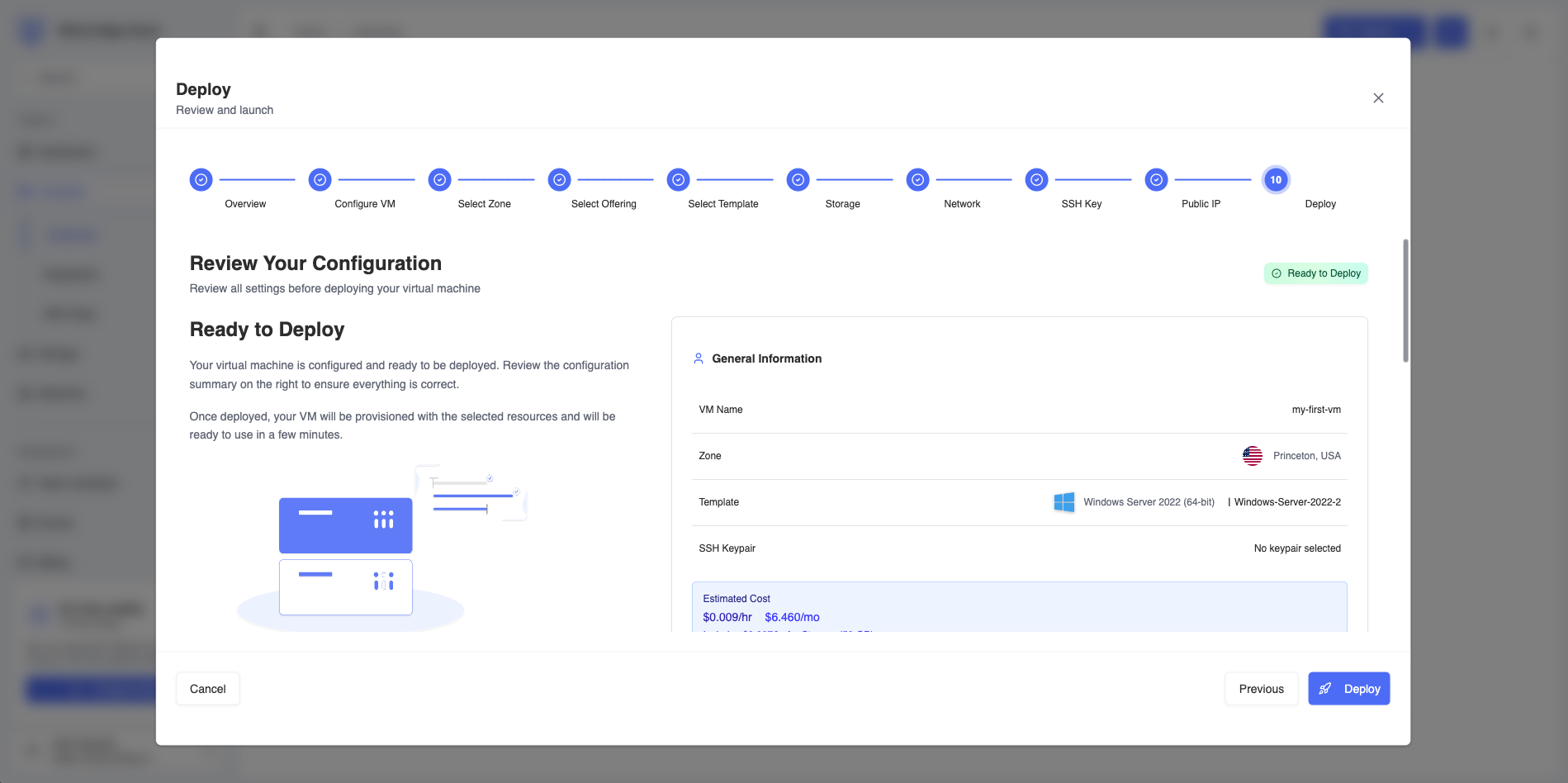Click 'Windows Server 2022 (64-bit)' template text

coord(1149,502)
